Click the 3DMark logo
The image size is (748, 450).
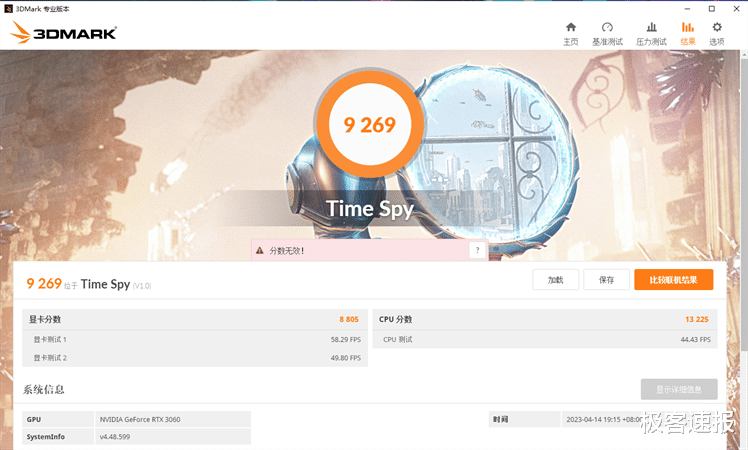point(63,32)
